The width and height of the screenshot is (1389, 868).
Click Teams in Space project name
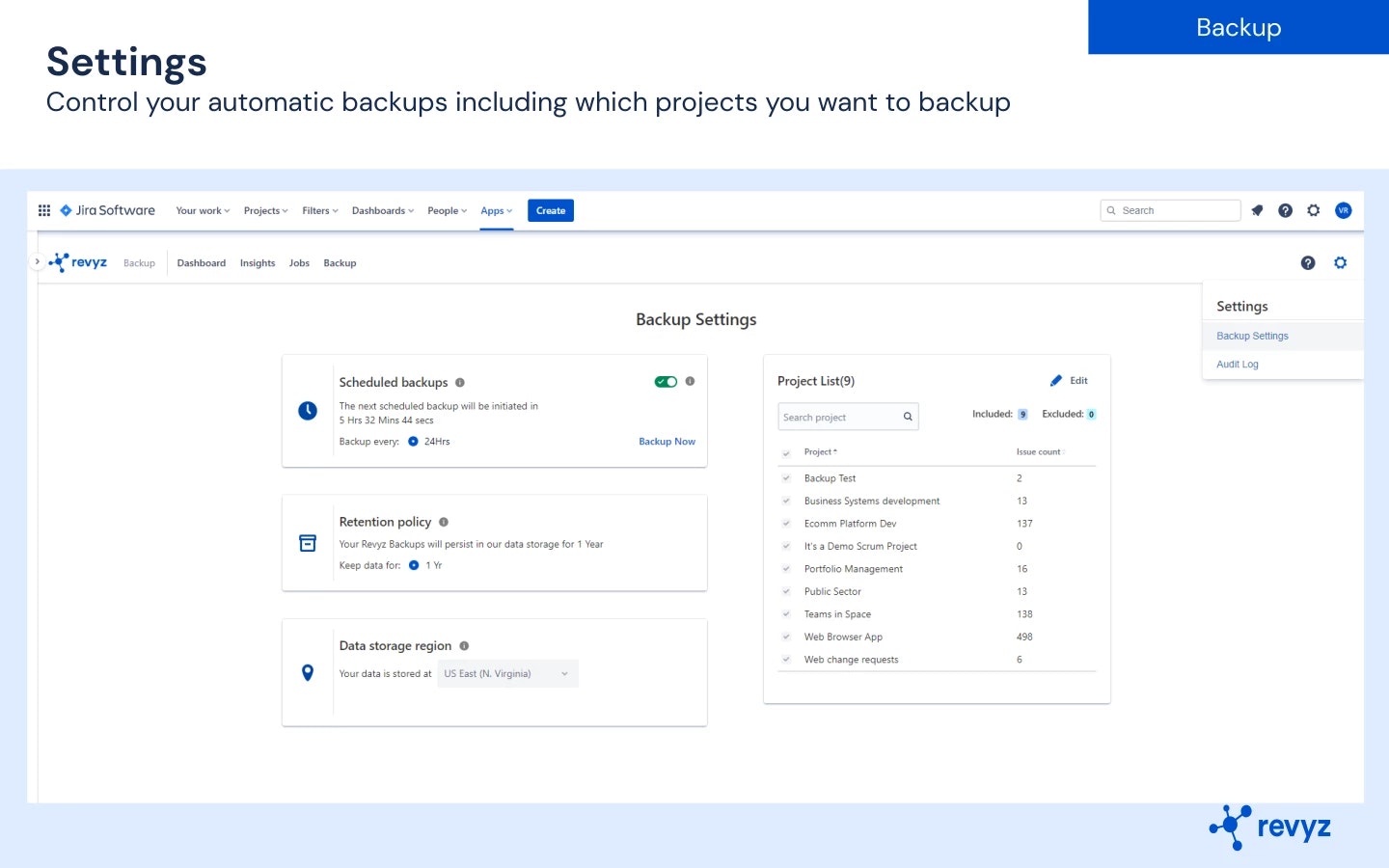pos(837,614)
